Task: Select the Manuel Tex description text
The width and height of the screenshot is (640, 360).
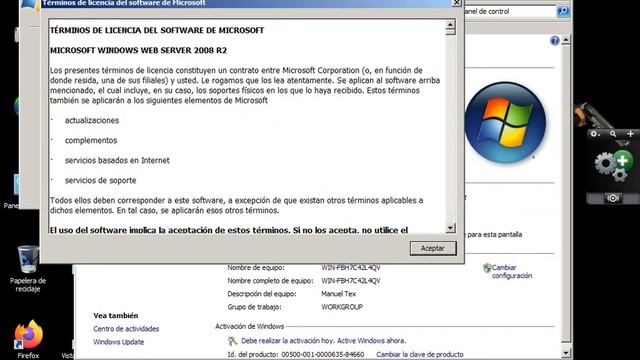Action: pyautogui.click(x=338, y=294)
